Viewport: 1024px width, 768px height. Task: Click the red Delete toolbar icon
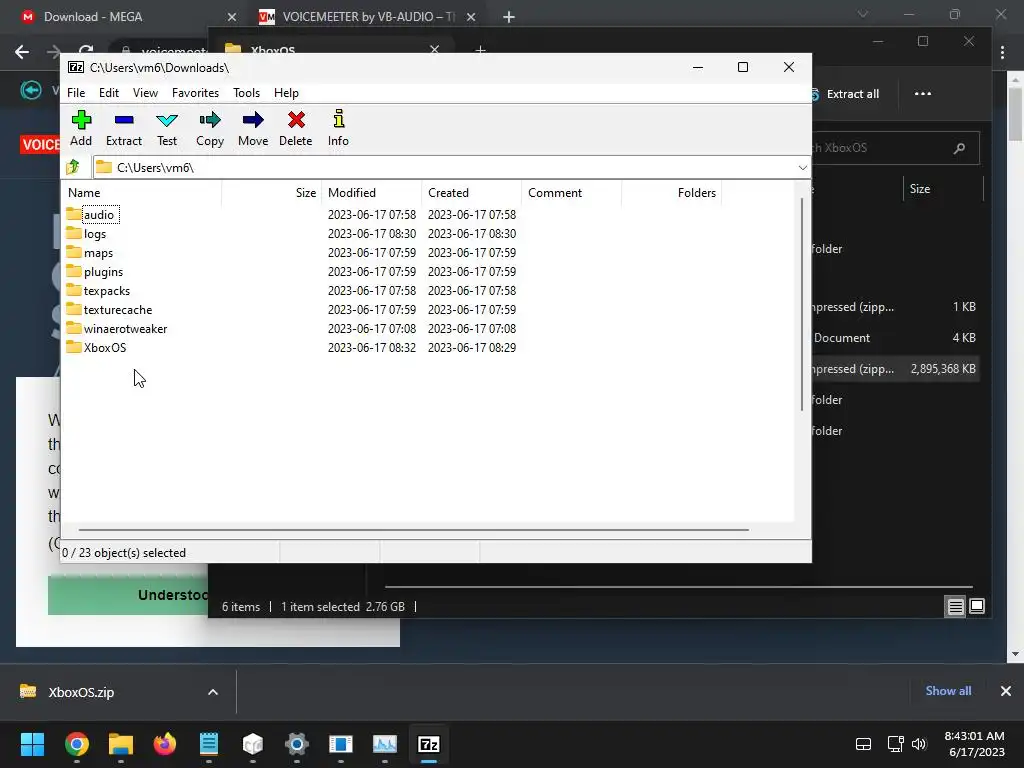[x=296, y=129]
